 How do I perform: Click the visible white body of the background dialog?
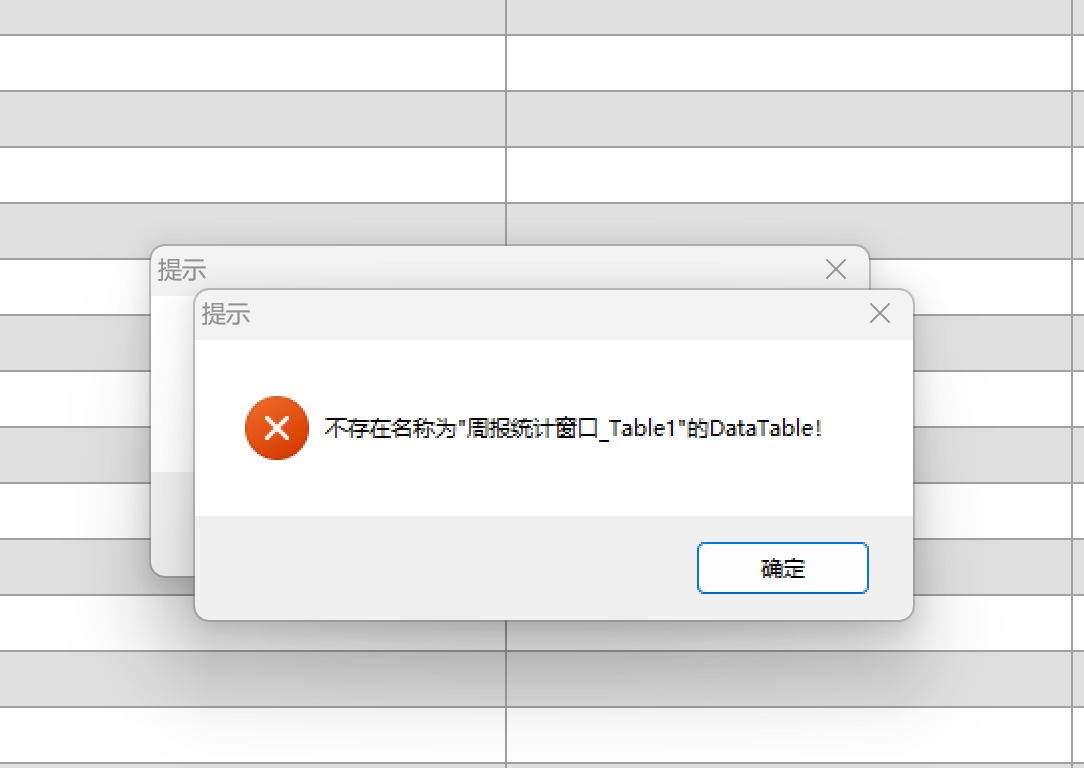pyautogui.click(x=173, y=384)
